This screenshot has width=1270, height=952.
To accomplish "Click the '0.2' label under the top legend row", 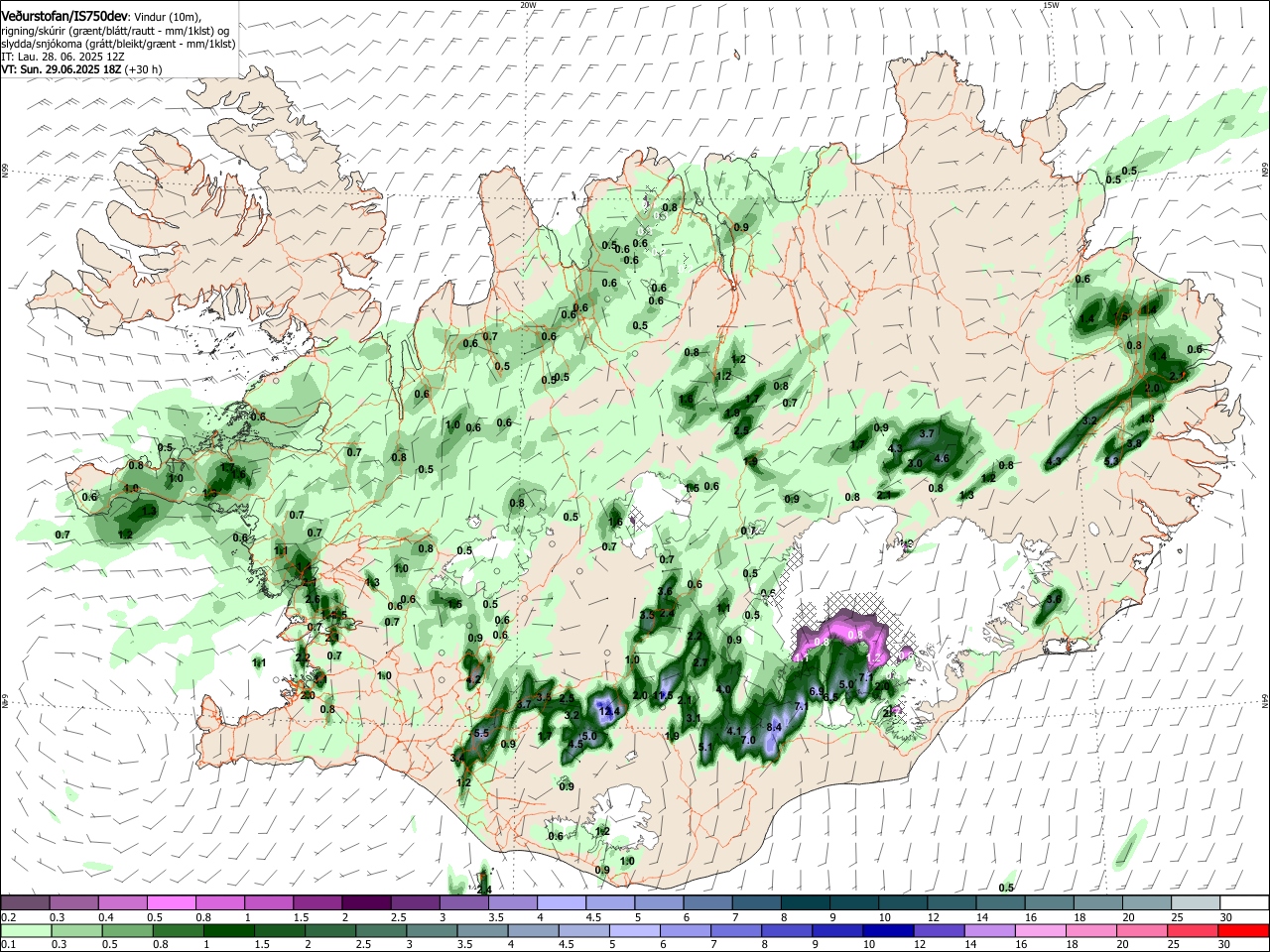I will click(x=8, y=917).
